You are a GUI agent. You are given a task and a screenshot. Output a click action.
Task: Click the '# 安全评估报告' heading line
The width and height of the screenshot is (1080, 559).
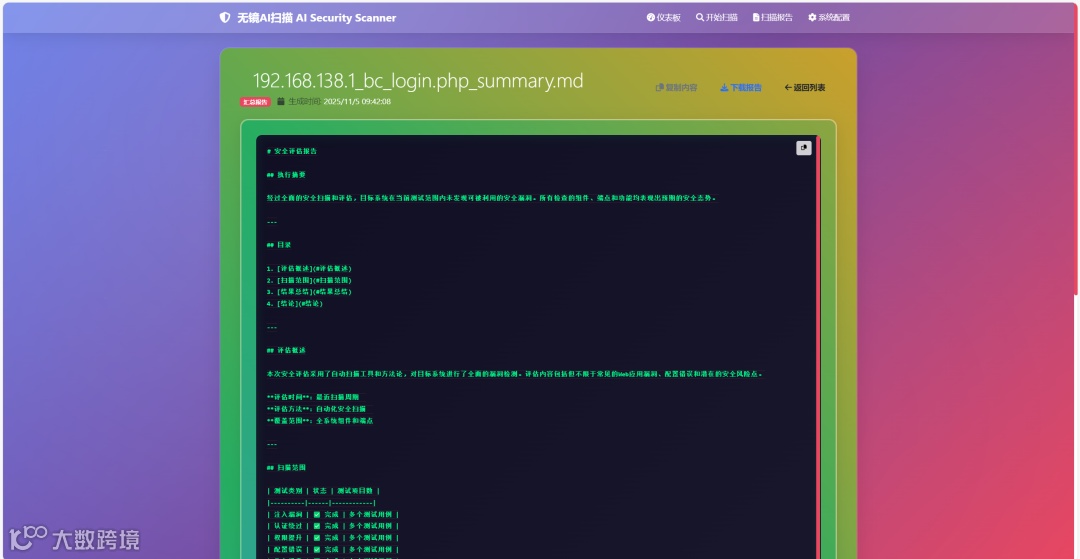click(x=292, y=151)
